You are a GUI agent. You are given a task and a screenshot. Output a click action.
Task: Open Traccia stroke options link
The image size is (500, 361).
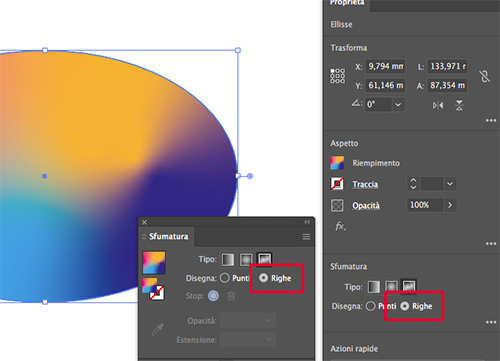coord(365,184)
